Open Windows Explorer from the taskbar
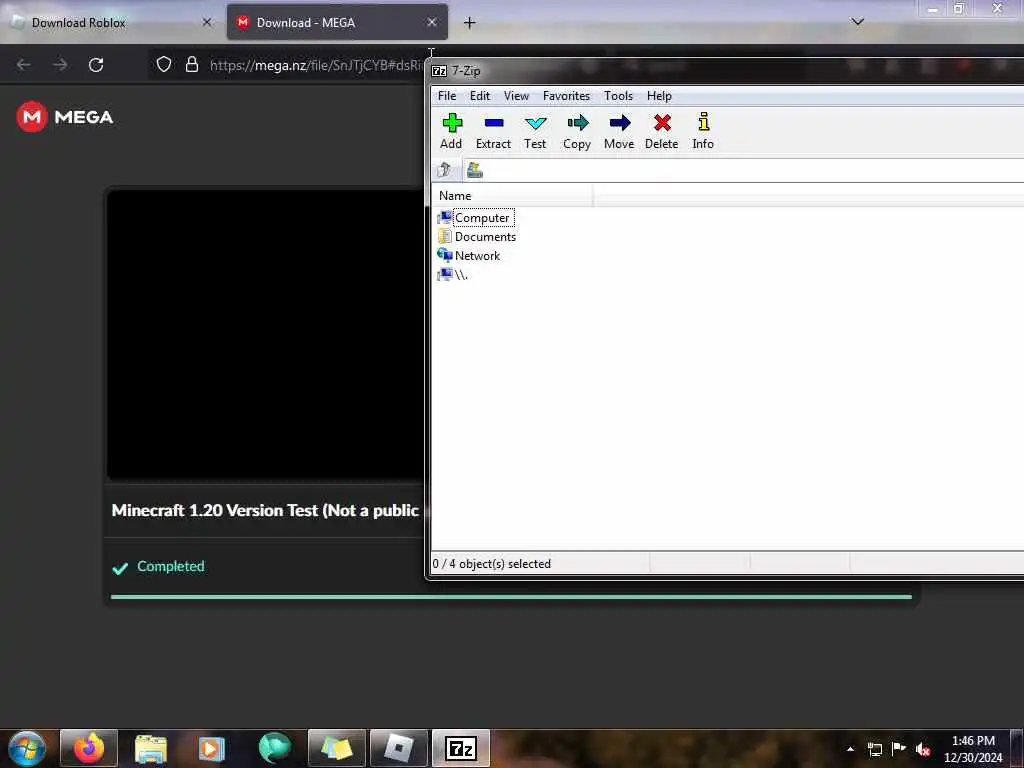This screenshot has width=1024, height=768. point(151,748)
